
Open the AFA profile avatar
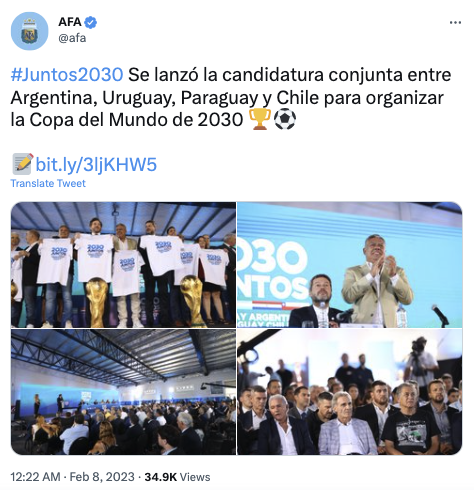[30, 31]
